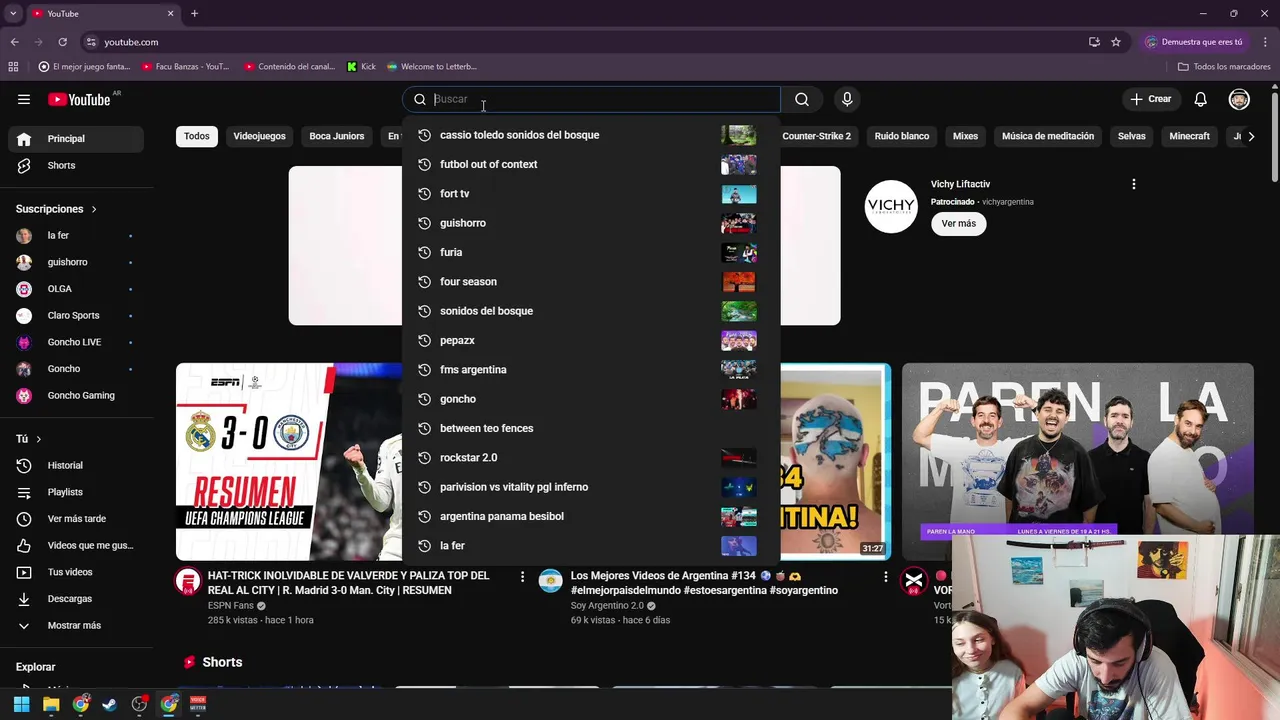1280x720 pixels.
Task: Show more chips with right arrow
Action: click(x=1251, y=136)
